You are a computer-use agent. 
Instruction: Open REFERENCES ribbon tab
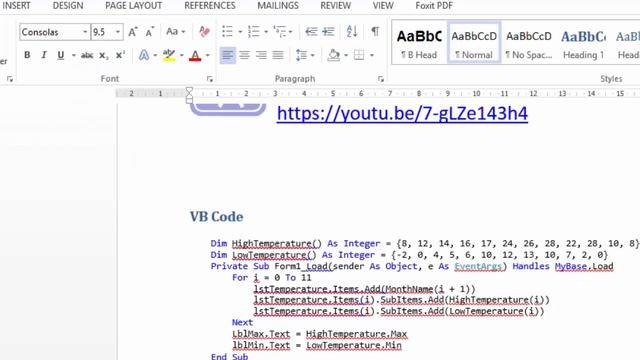[210, 6]
